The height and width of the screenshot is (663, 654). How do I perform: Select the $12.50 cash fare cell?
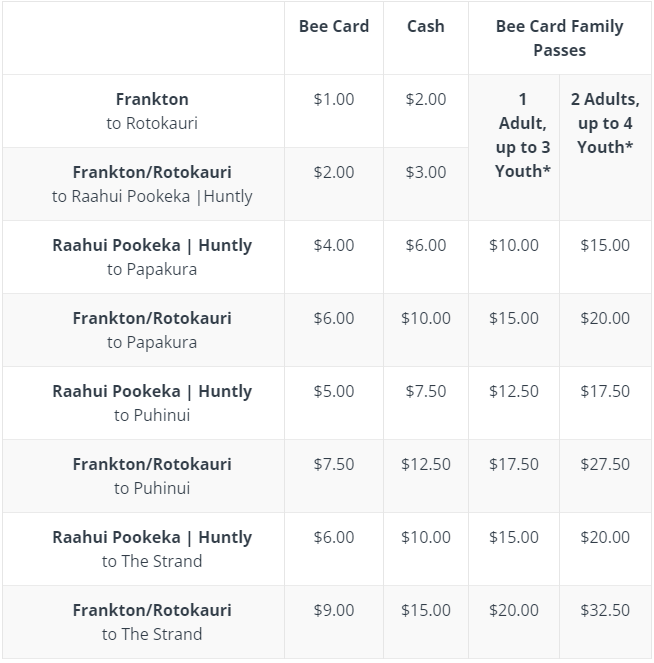426,464
